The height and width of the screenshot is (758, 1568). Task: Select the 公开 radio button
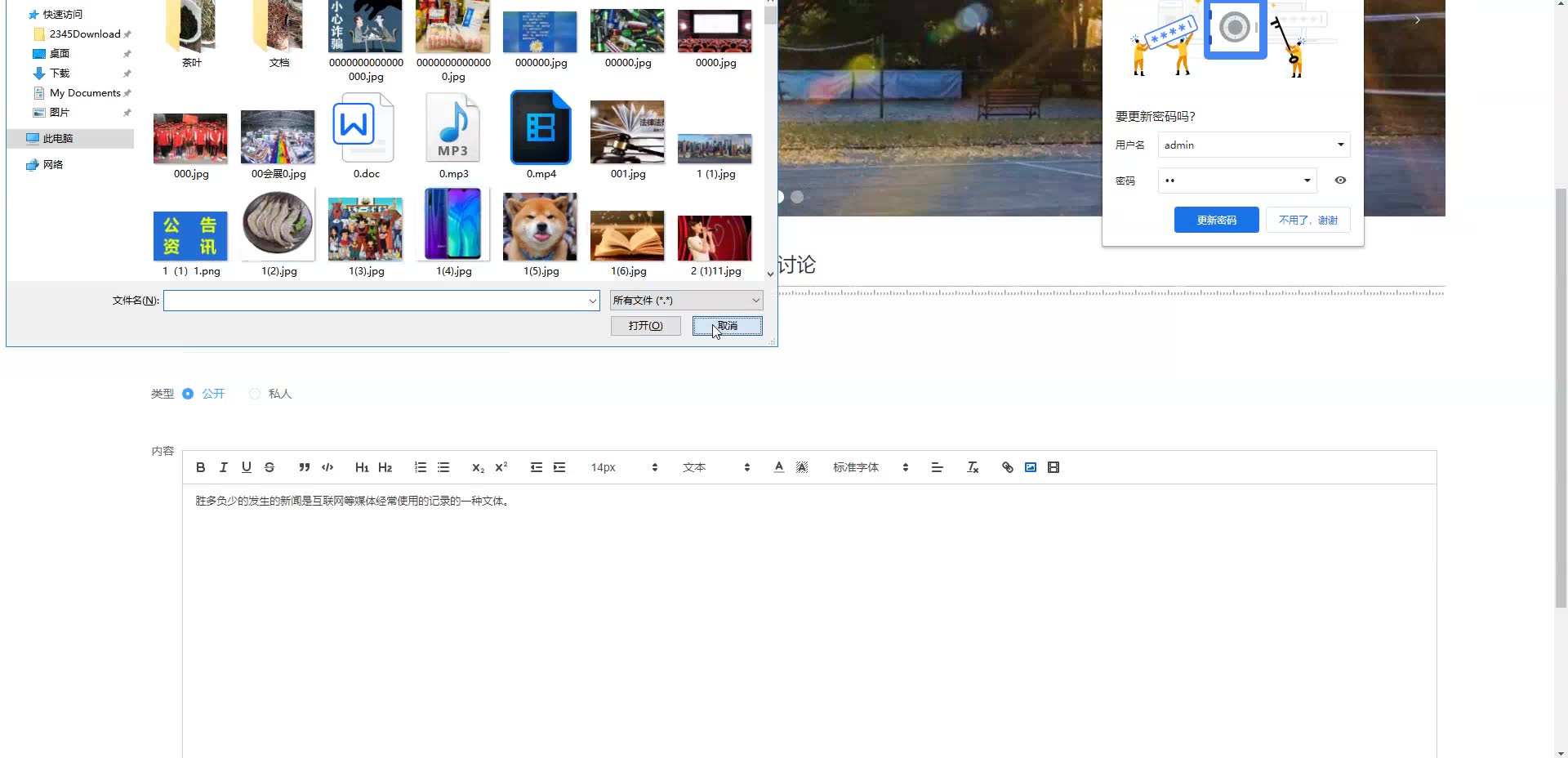(x=188, y=393)
